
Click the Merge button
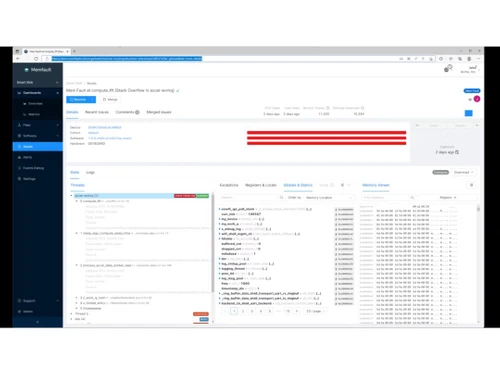point(110,100)
